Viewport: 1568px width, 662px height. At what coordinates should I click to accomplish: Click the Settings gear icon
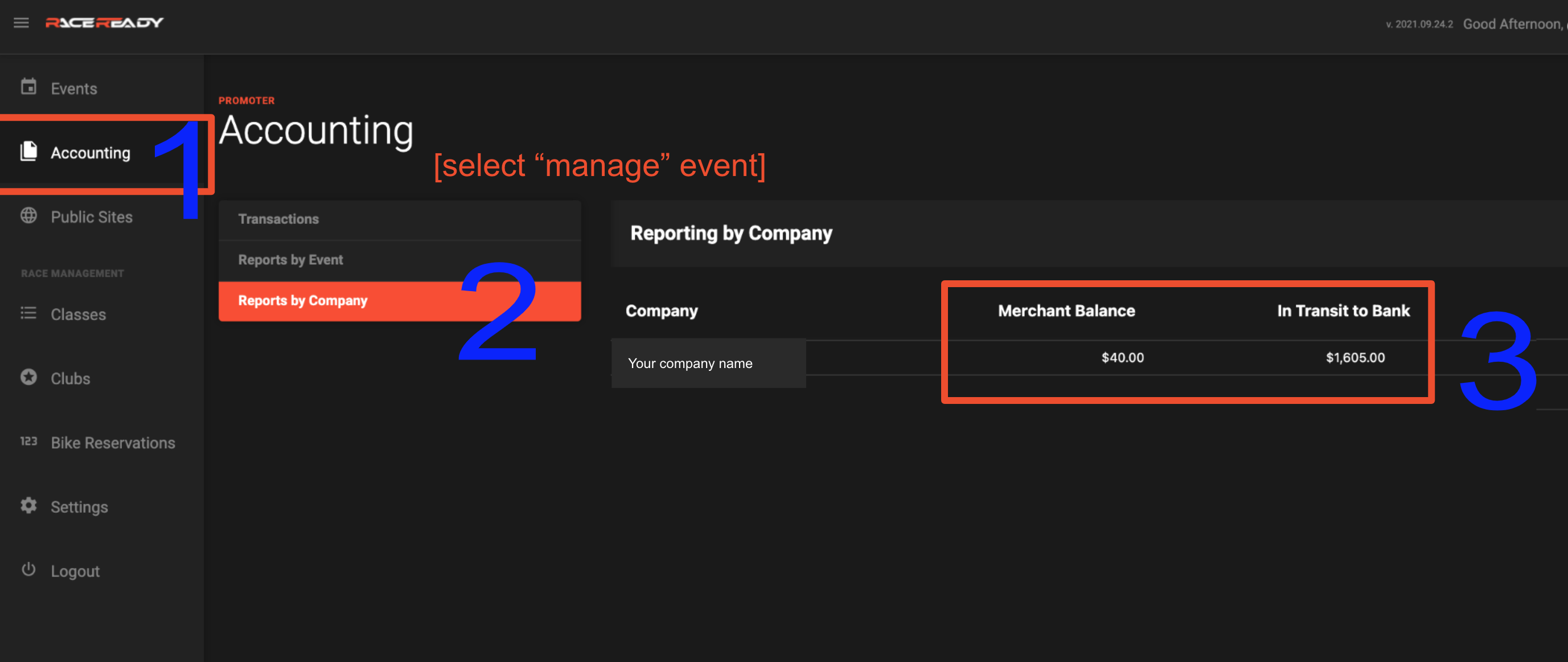(28, 505)
